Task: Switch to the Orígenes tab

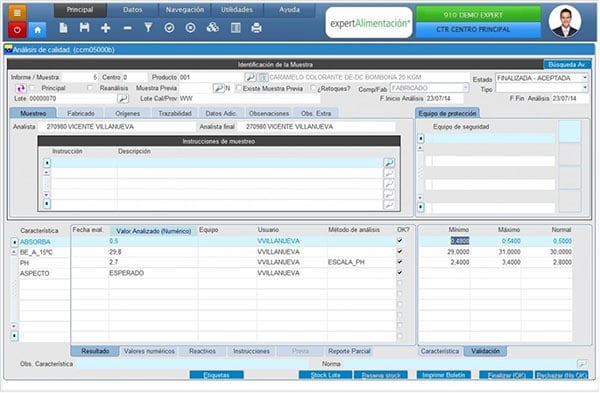Action: [x=127, y=113]
